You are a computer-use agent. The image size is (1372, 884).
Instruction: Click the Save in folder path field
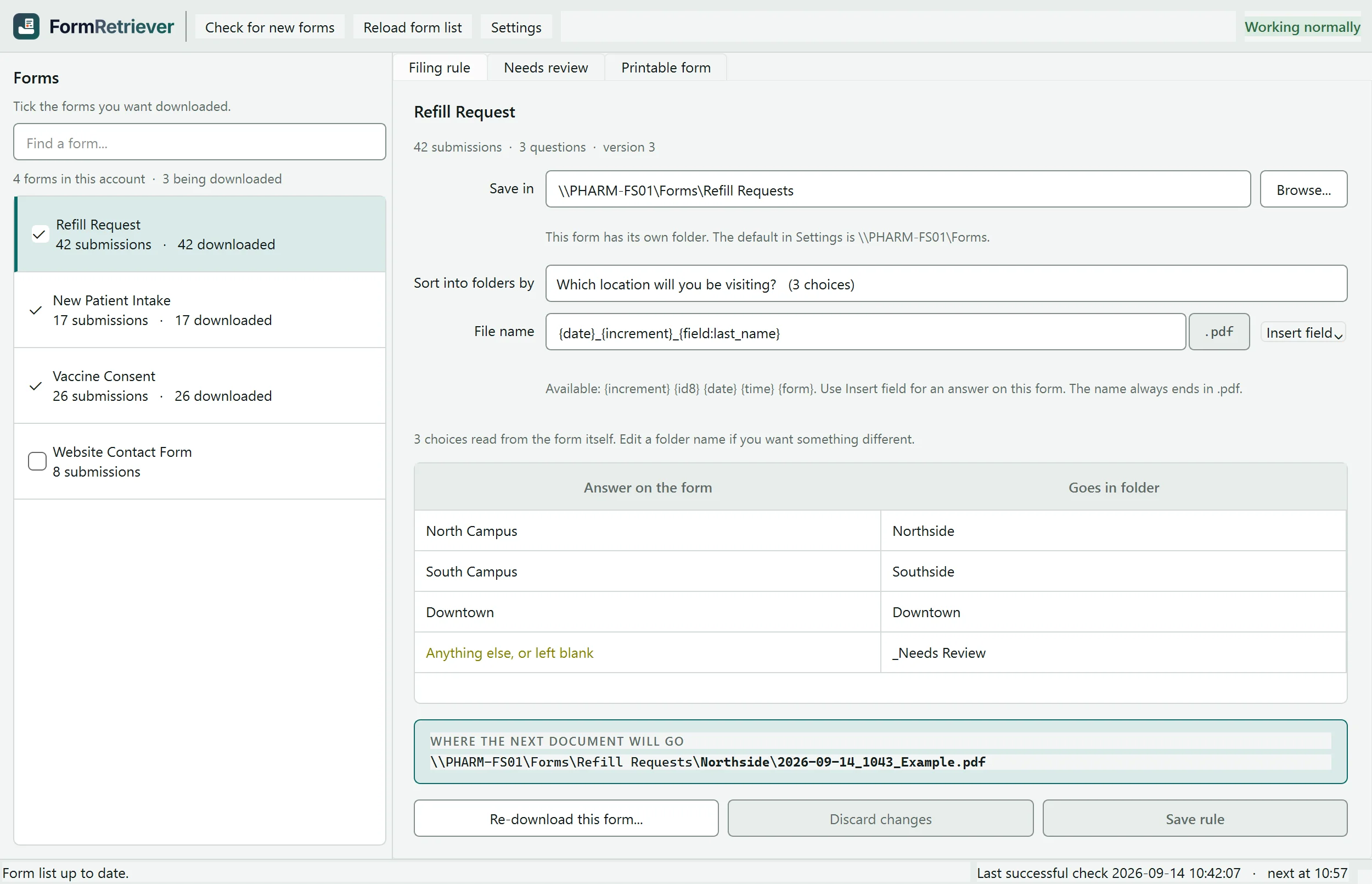tap(898, 189)
